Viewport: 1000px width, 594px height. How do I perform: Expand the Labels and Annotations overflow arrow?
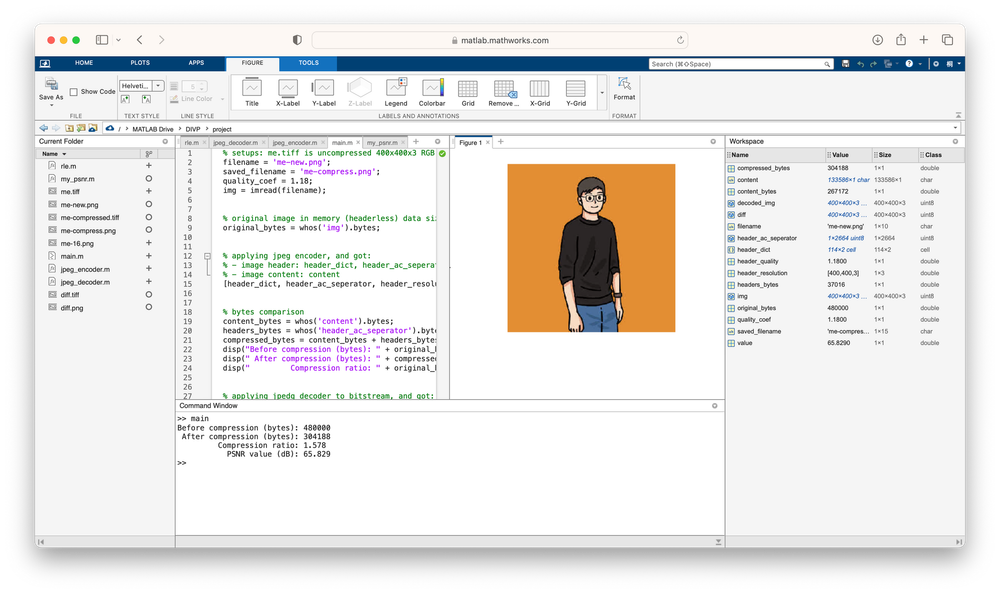click(x=602, y=92)
